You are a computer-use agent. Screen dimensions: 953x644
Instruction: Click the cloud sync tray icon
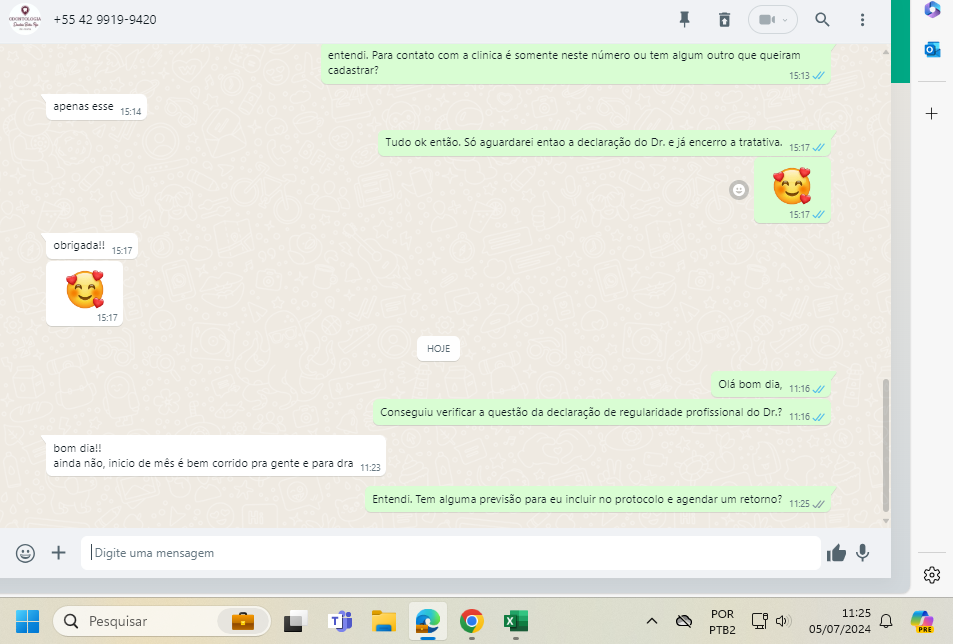(x=684, y=621)
